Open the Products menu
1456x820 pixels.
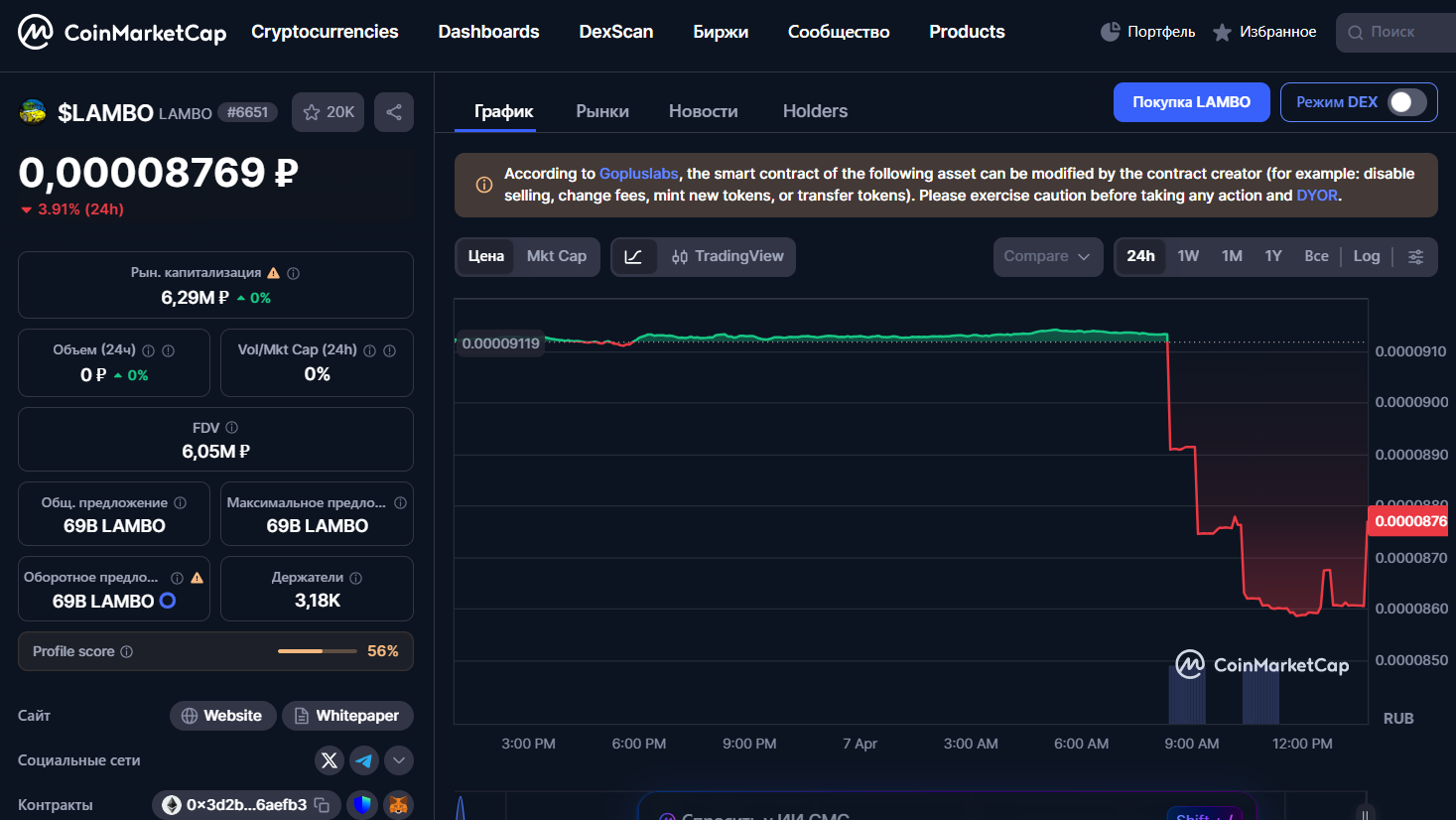[968, 32]
